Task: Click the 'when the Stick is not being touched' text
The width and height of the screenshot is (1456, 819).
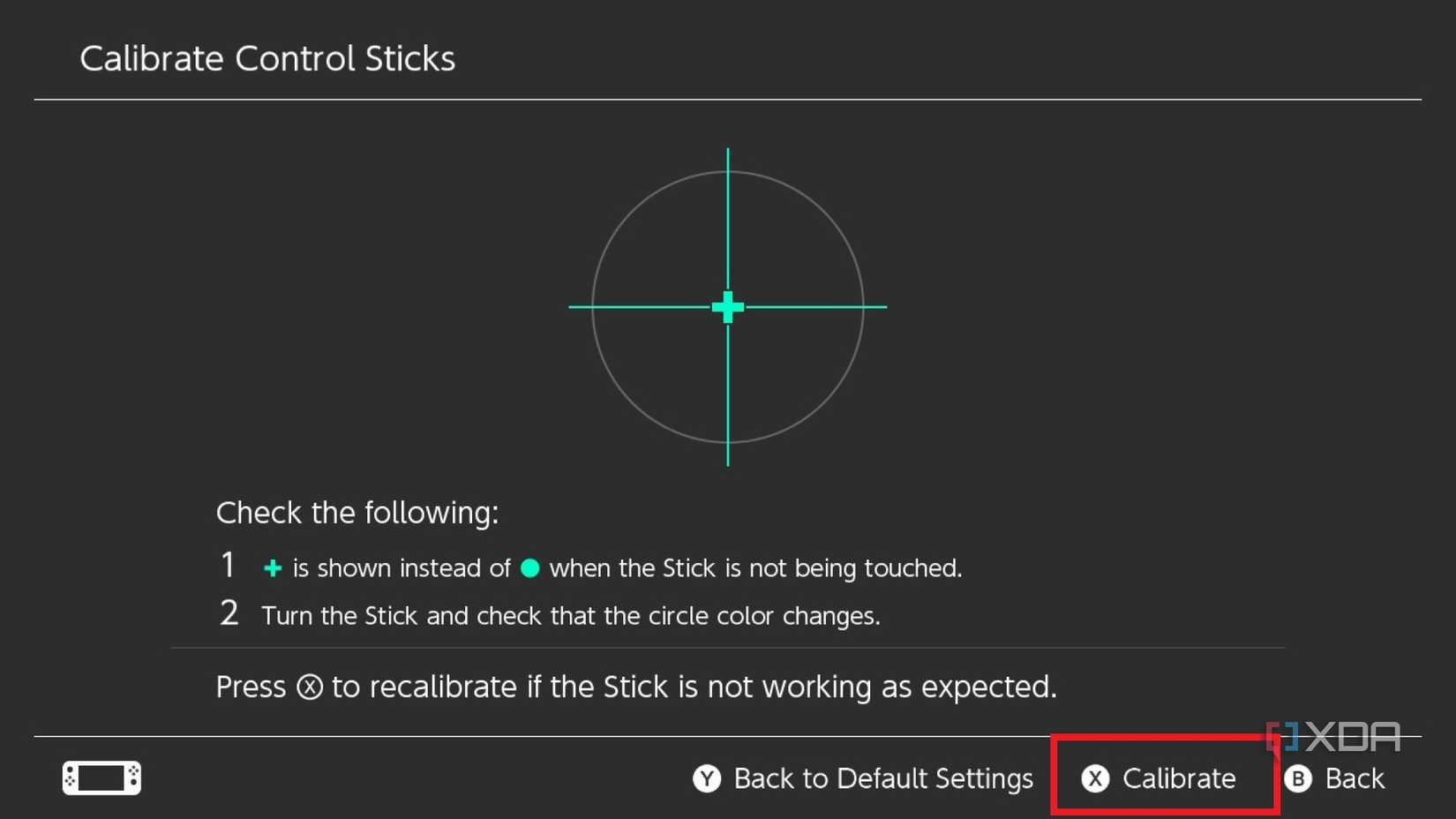Action: [x=755, y=568]
